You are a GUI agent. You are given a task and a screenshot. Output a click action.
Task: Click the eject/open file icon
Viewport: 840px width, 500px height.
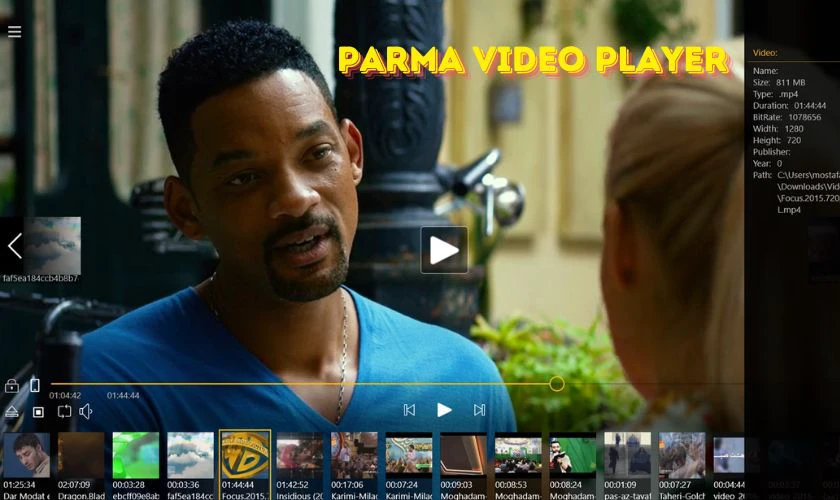tap(12, 412)
